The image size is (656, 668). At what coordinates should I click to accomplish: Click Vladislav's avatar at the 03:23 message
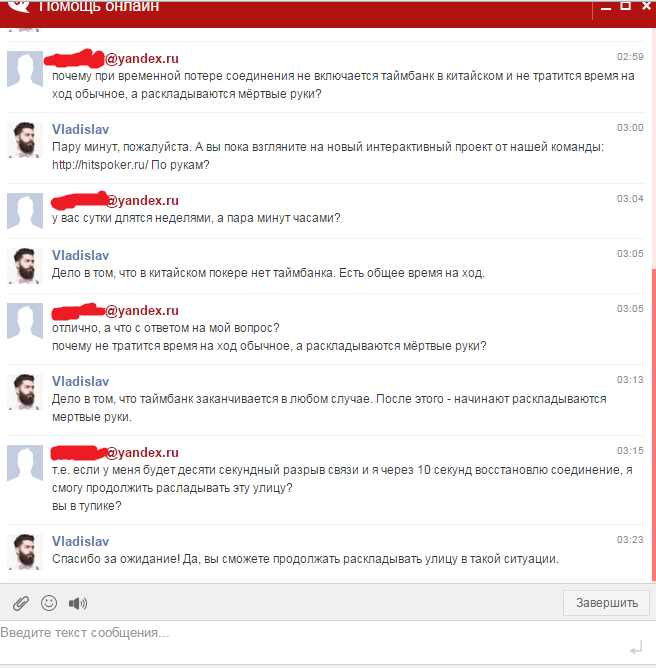click(26, 550)
